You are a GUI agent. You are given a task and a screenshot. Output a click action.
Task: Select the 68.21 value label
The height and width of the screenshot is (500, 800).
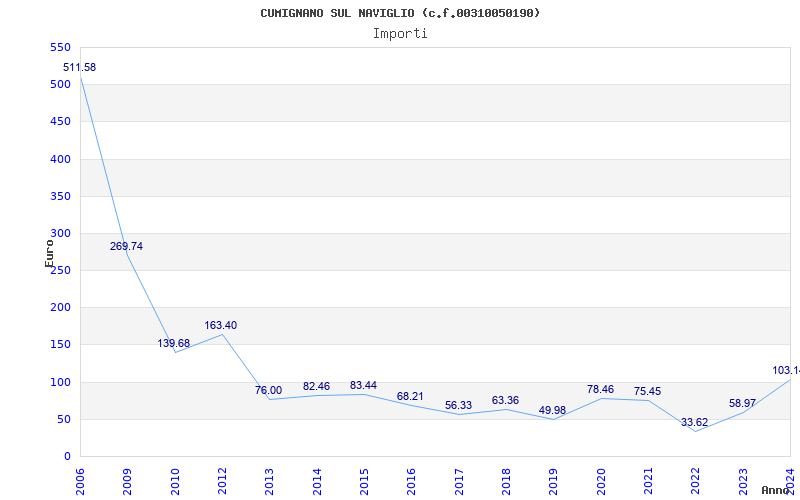click(x=410, y=396)
